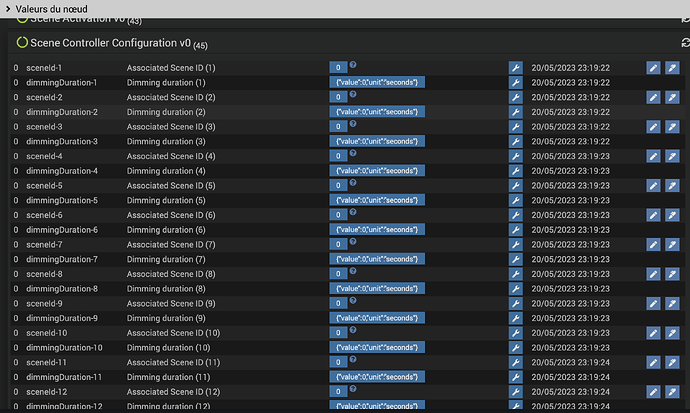Click the 'dimmingDuration-9' identifier text
Viewport: 690px width, 413px height.
pos(62,318)
